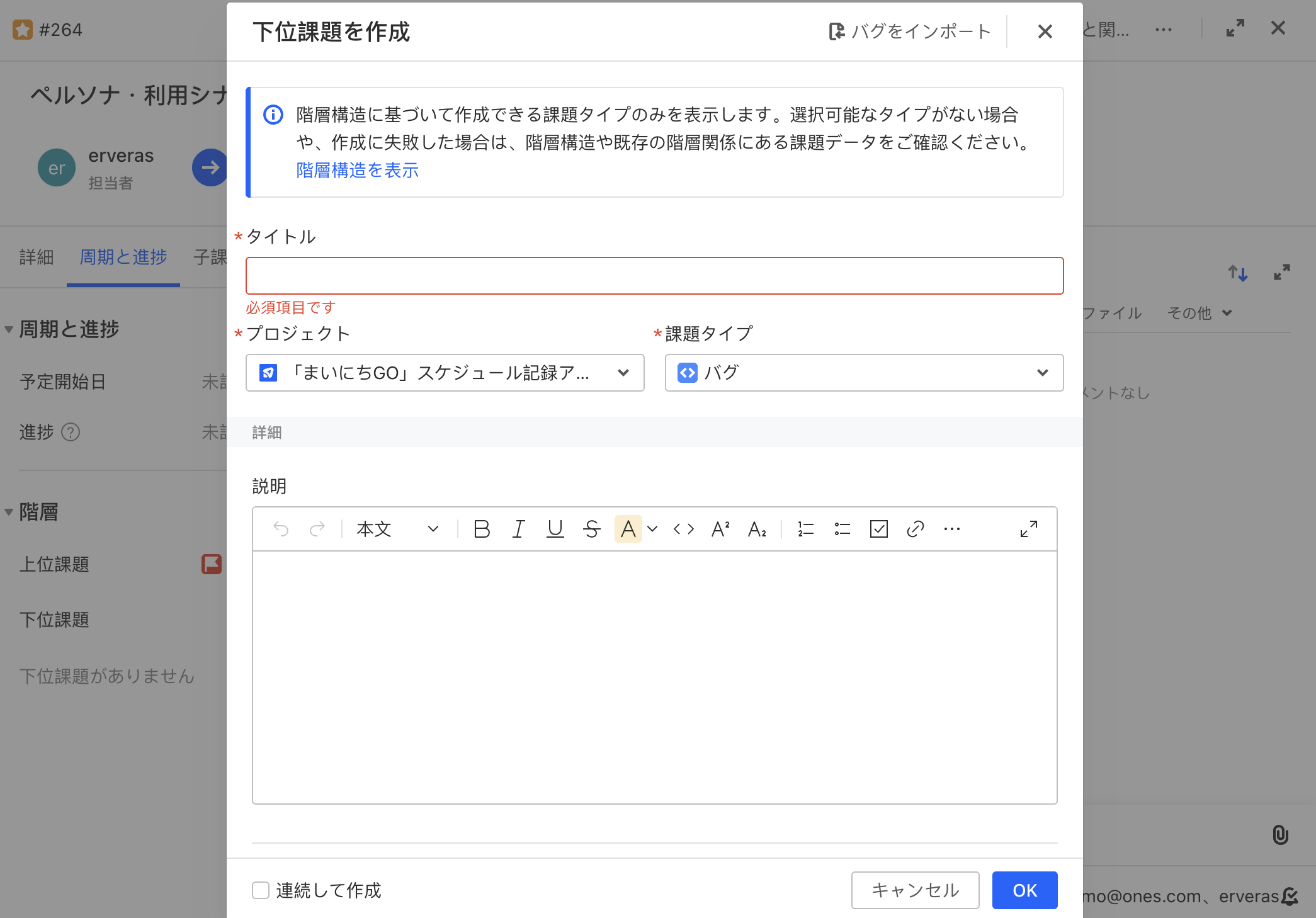Insert inline code in the description
This screenshot has height=918, width=1316.
click(684, 529)
